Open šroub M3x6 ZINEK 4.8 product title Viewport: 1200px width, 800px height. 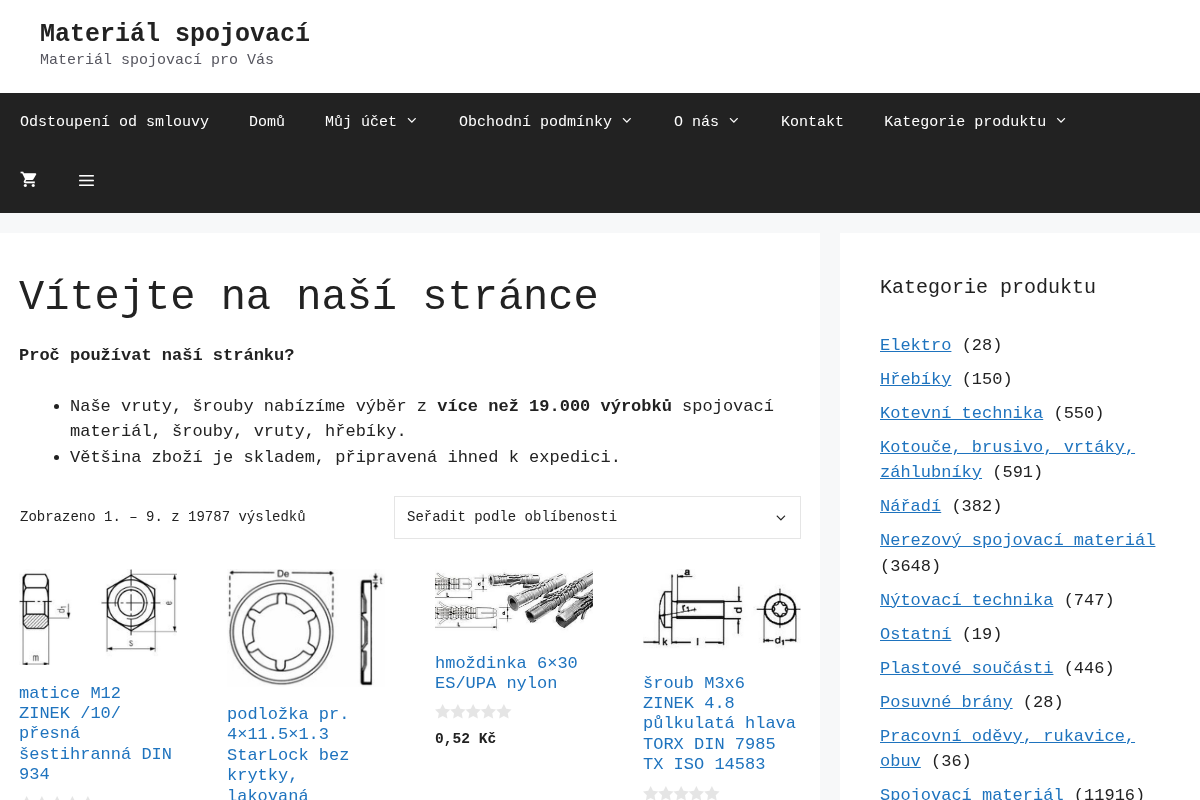click(719, 724)
